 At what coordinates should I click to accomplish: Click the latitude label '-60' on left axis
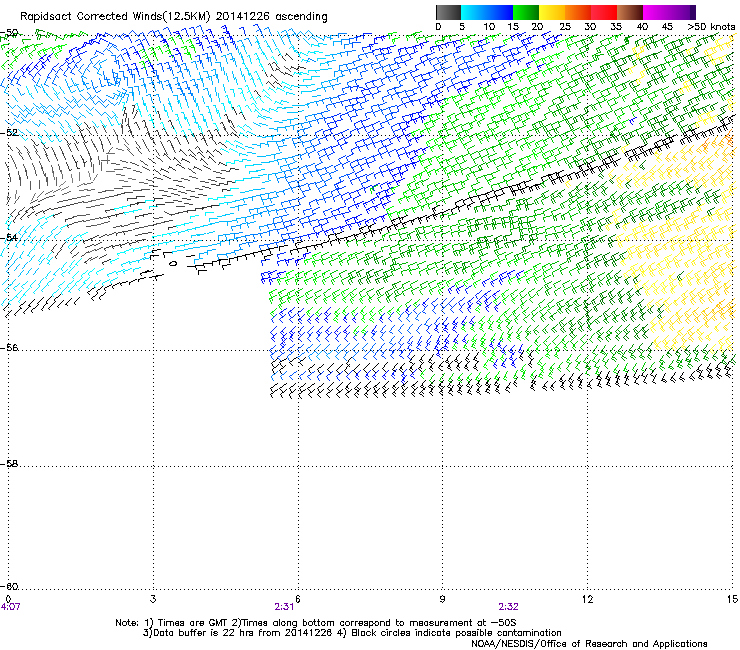9,586
